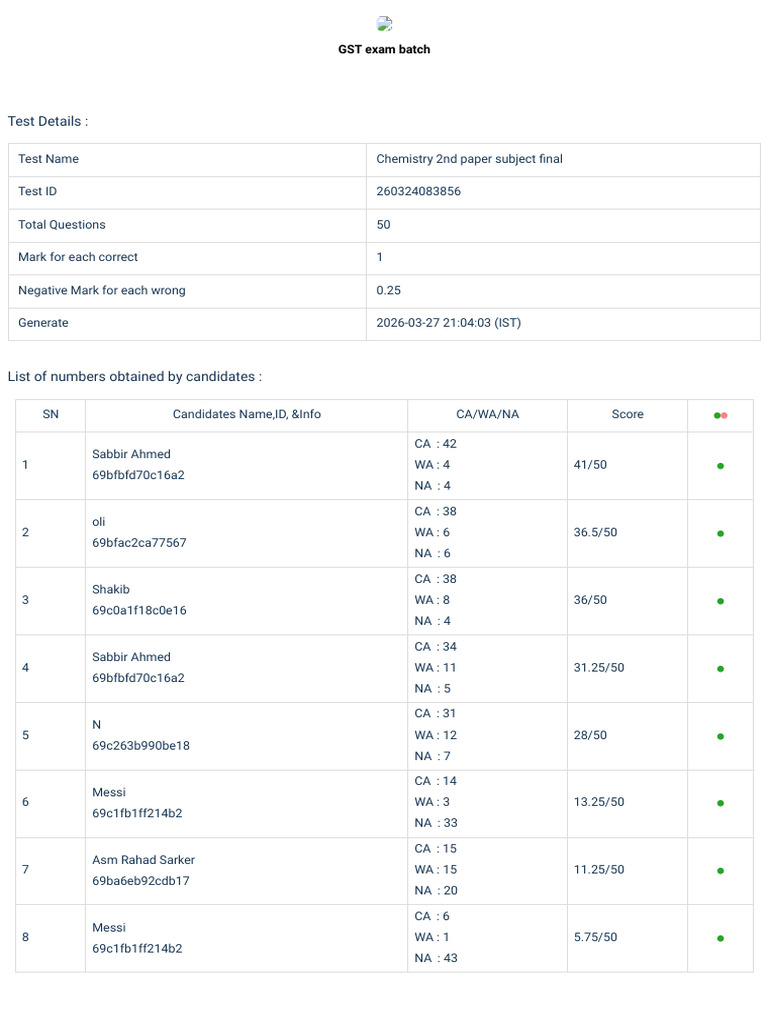
Task: Click candidate ID 69bfac2ca77567
Action: coord(139,543)
